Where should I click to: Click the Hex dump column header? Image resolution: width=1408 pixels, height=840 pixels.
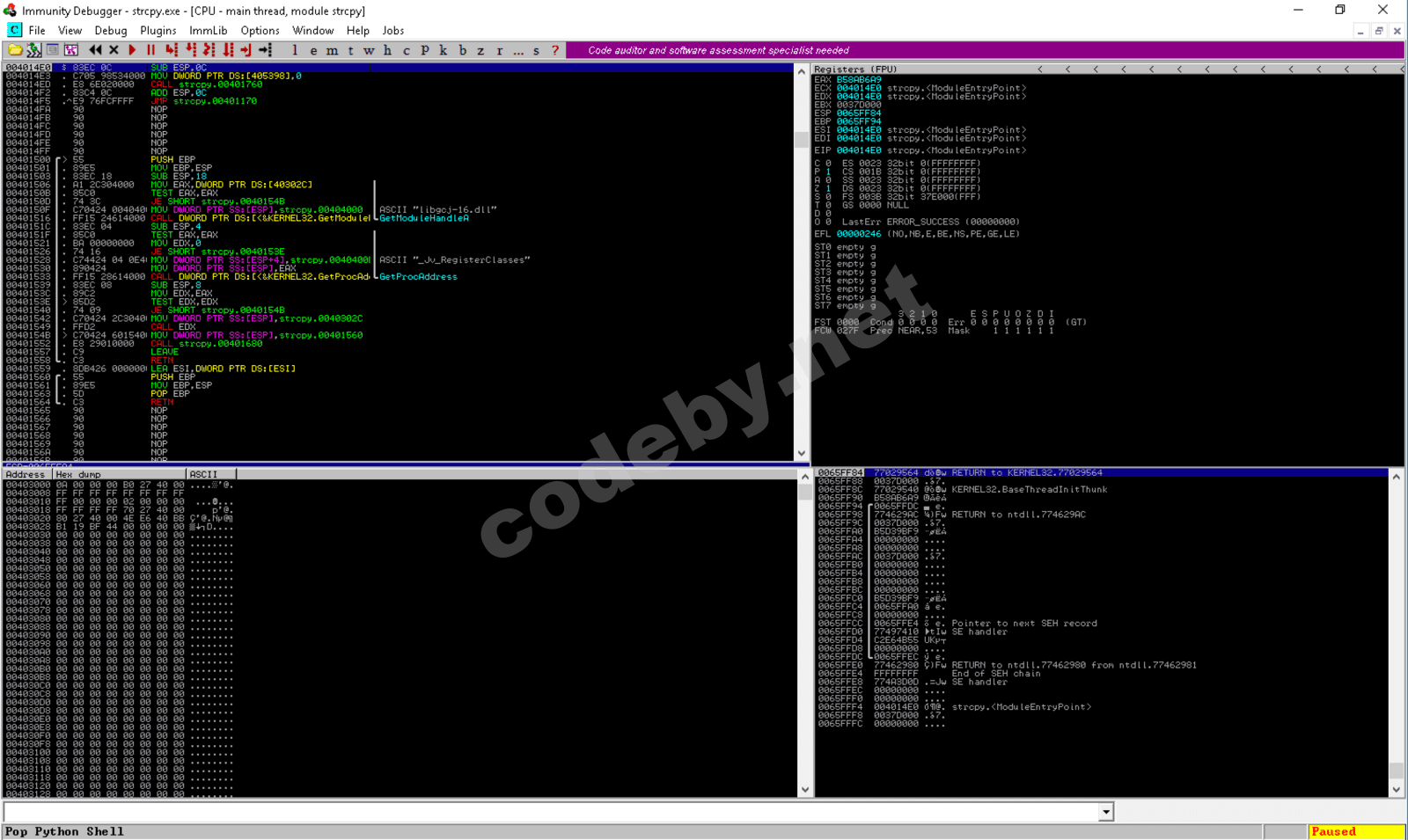120,474
